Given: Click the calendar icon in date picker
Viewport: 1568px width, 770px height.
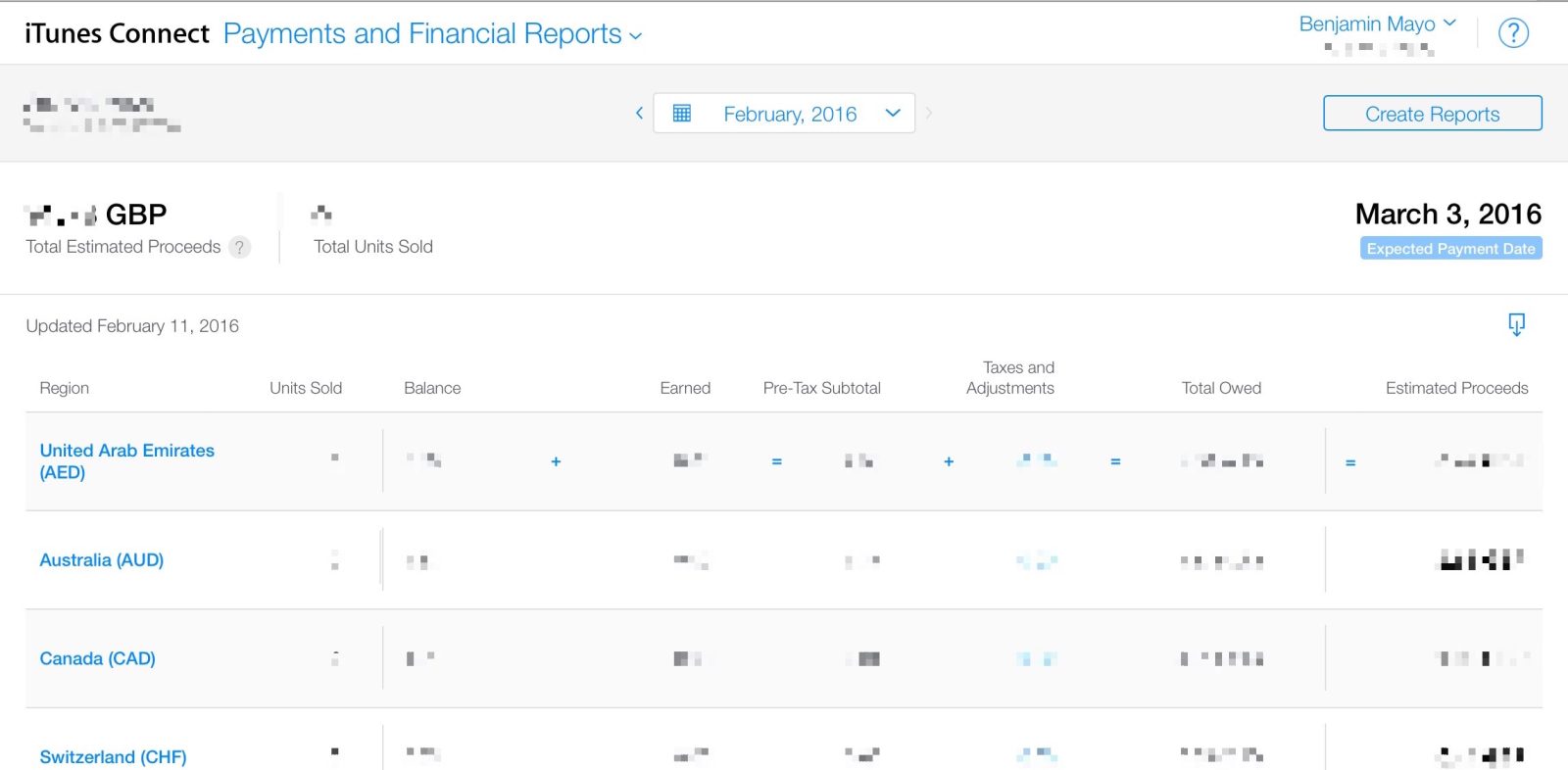Looking at the screenshot, I should click(x=682, y=114).
